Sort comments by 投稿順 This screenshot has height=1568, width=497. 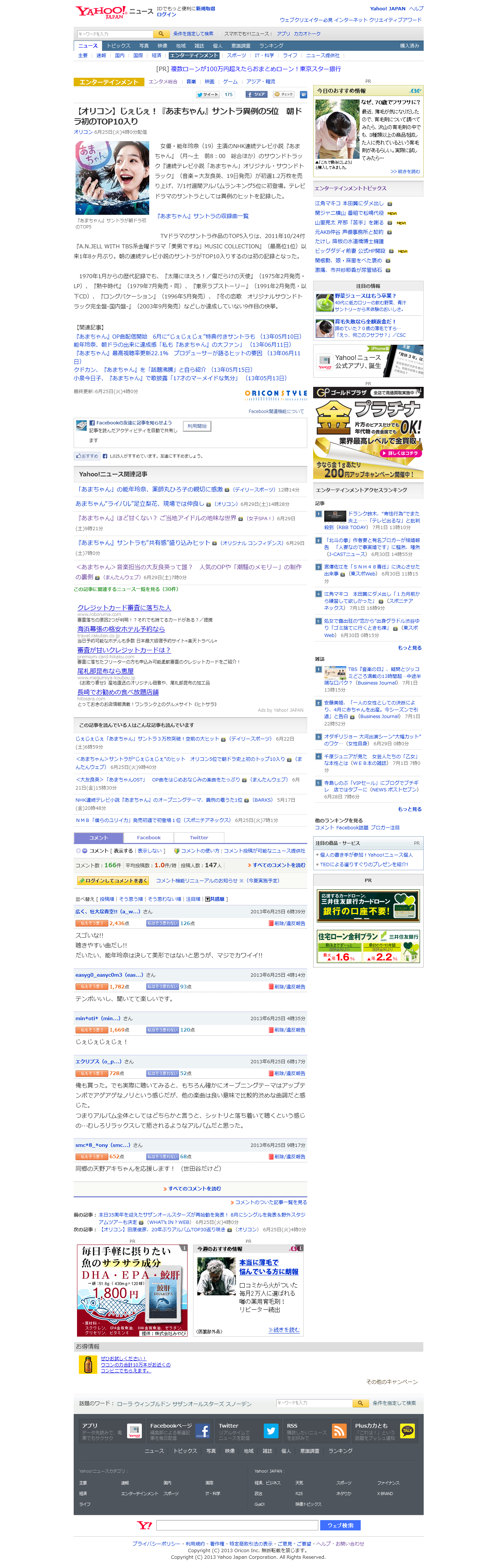[x=107, y=899]
